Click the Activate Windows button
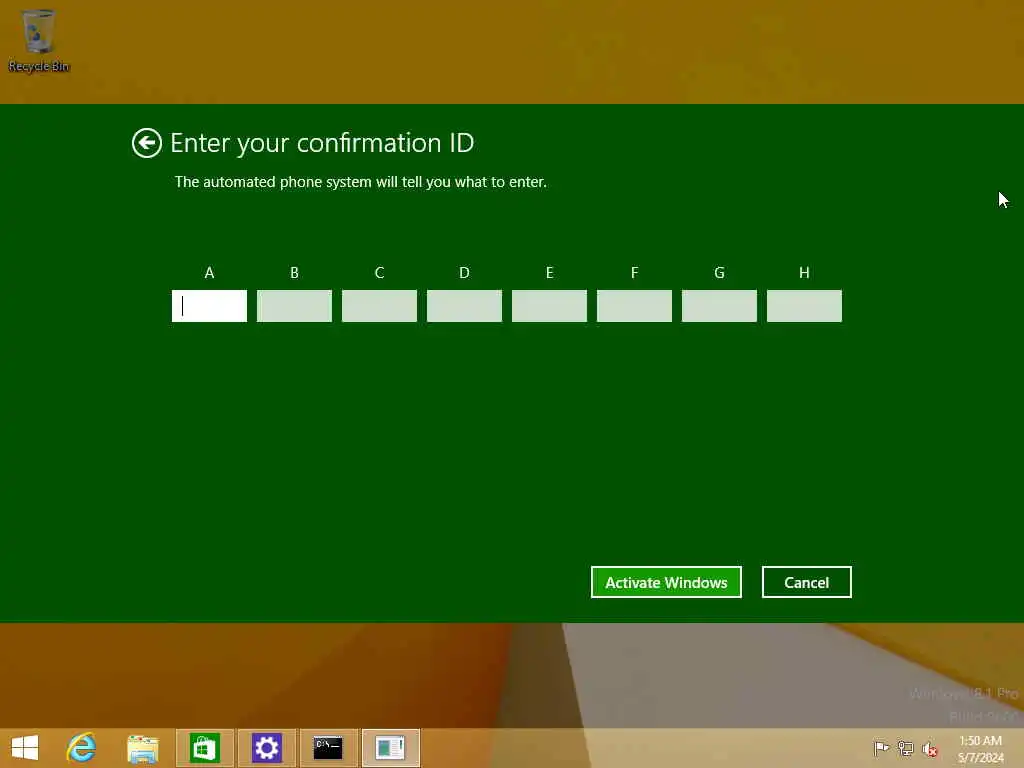The height and width of the screenshot is (768, 1024). 666,582
